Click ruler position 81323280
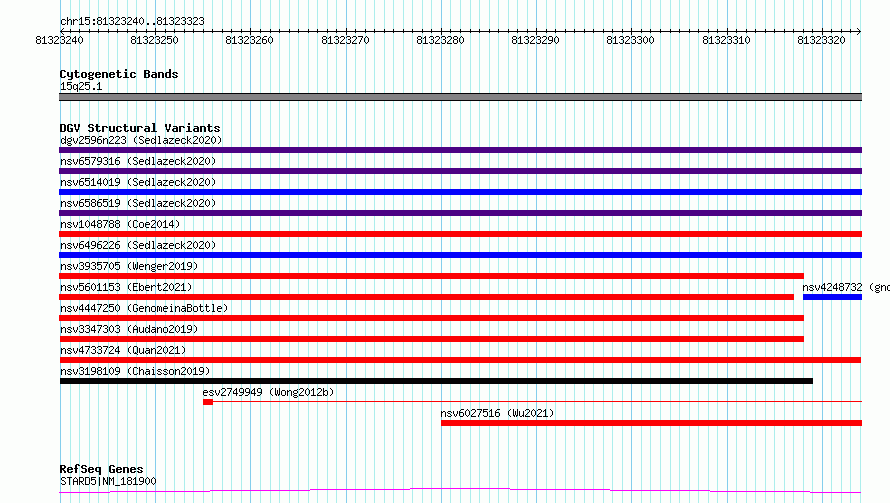The width and height of the screenshot is (890, 503). 440,40
